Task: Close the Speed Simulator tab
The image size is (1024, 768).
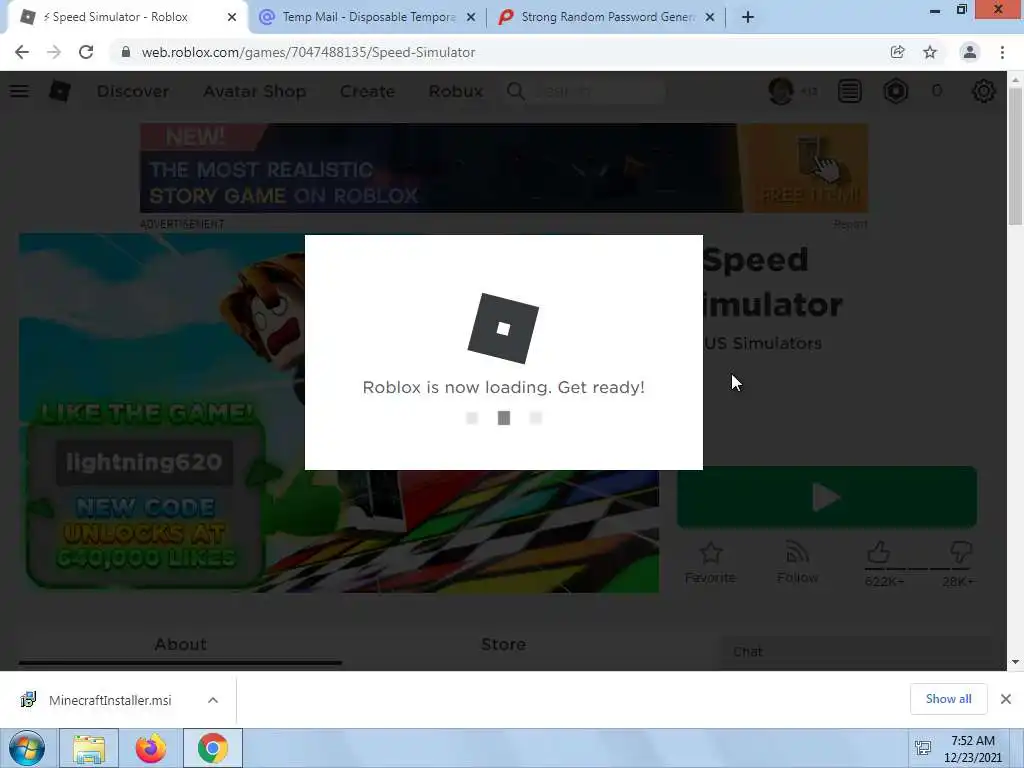Action: click(232, 18)
